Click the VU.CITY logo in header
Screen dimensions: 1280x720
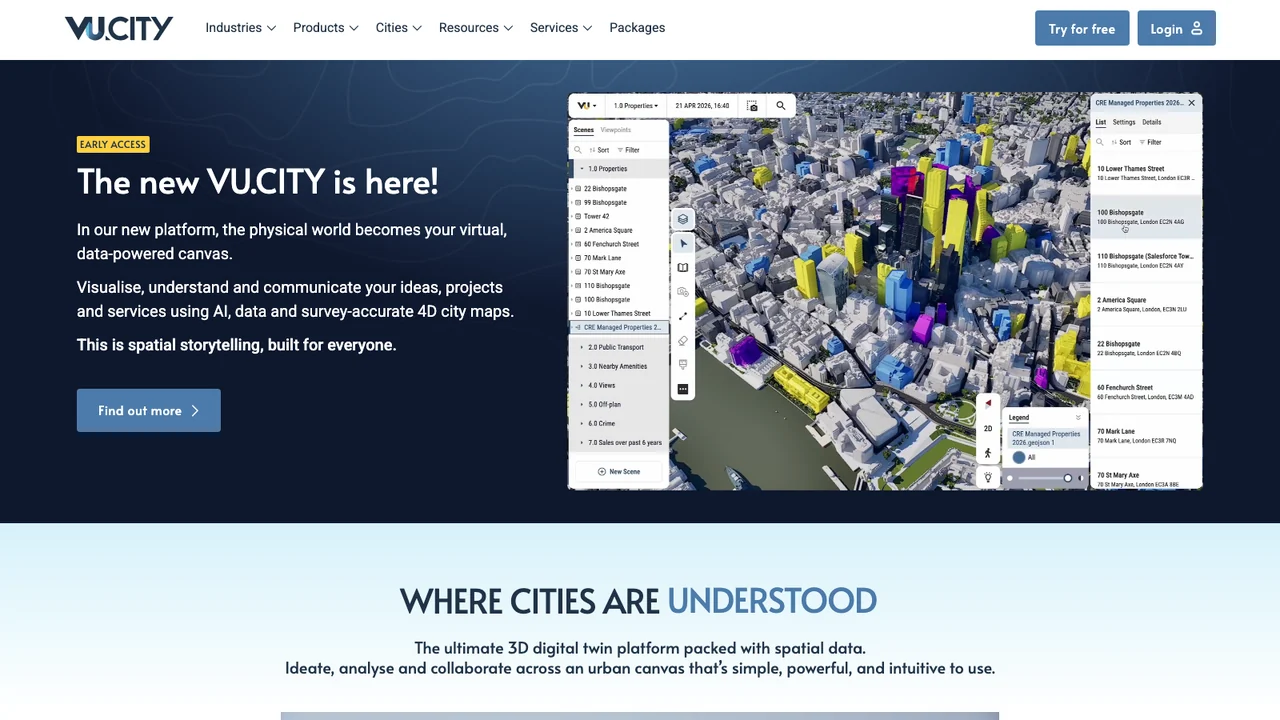(119, 28)
